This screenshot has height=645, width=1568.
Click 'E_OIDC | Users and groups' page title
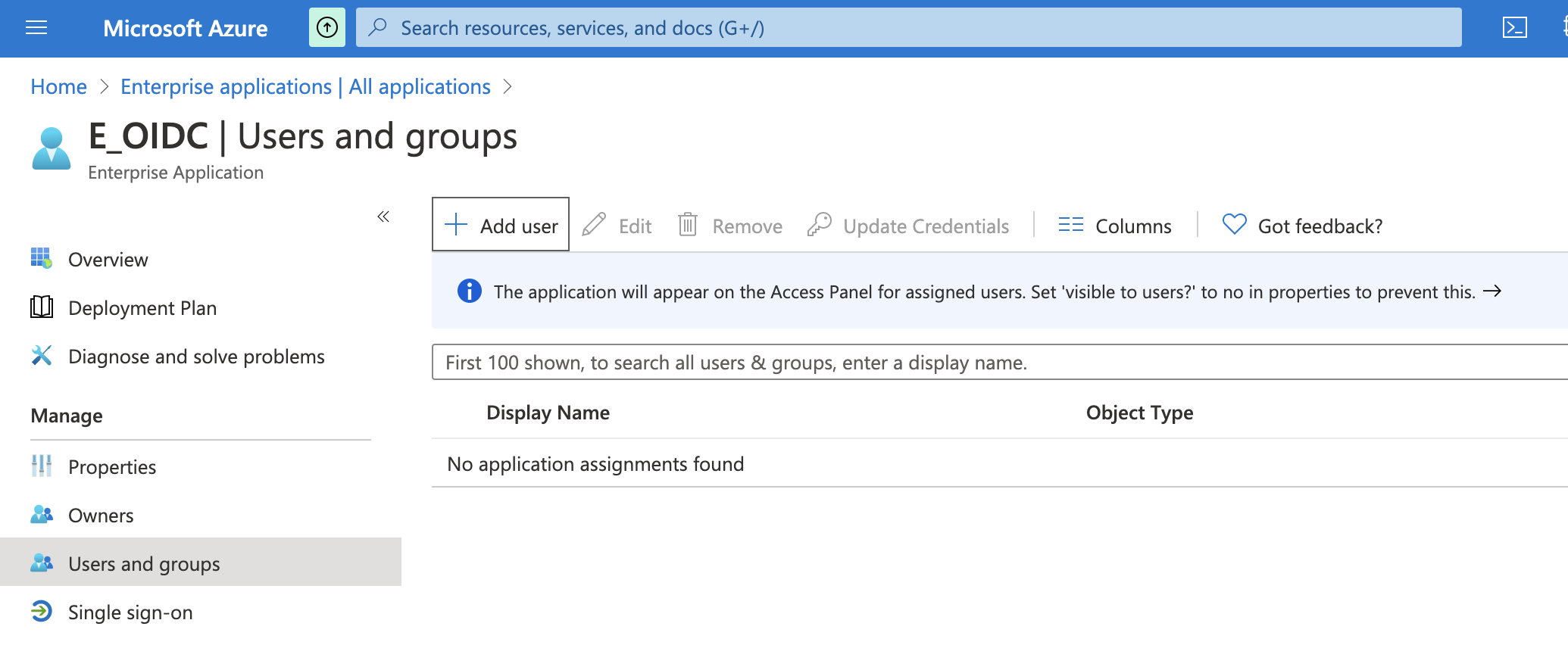[303, 136]
